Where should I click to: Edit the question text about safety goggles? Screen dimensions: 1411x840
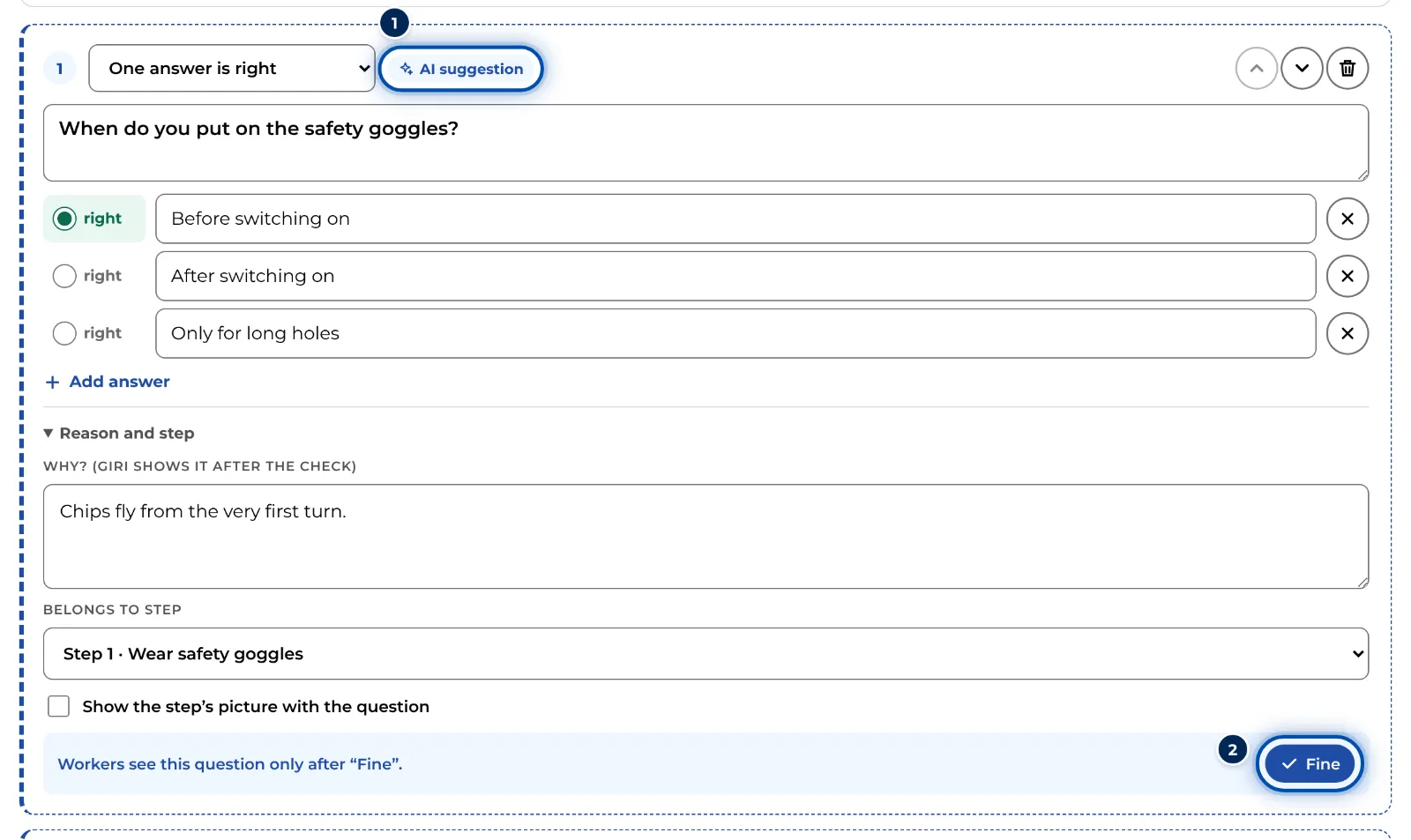pos(705,143)
